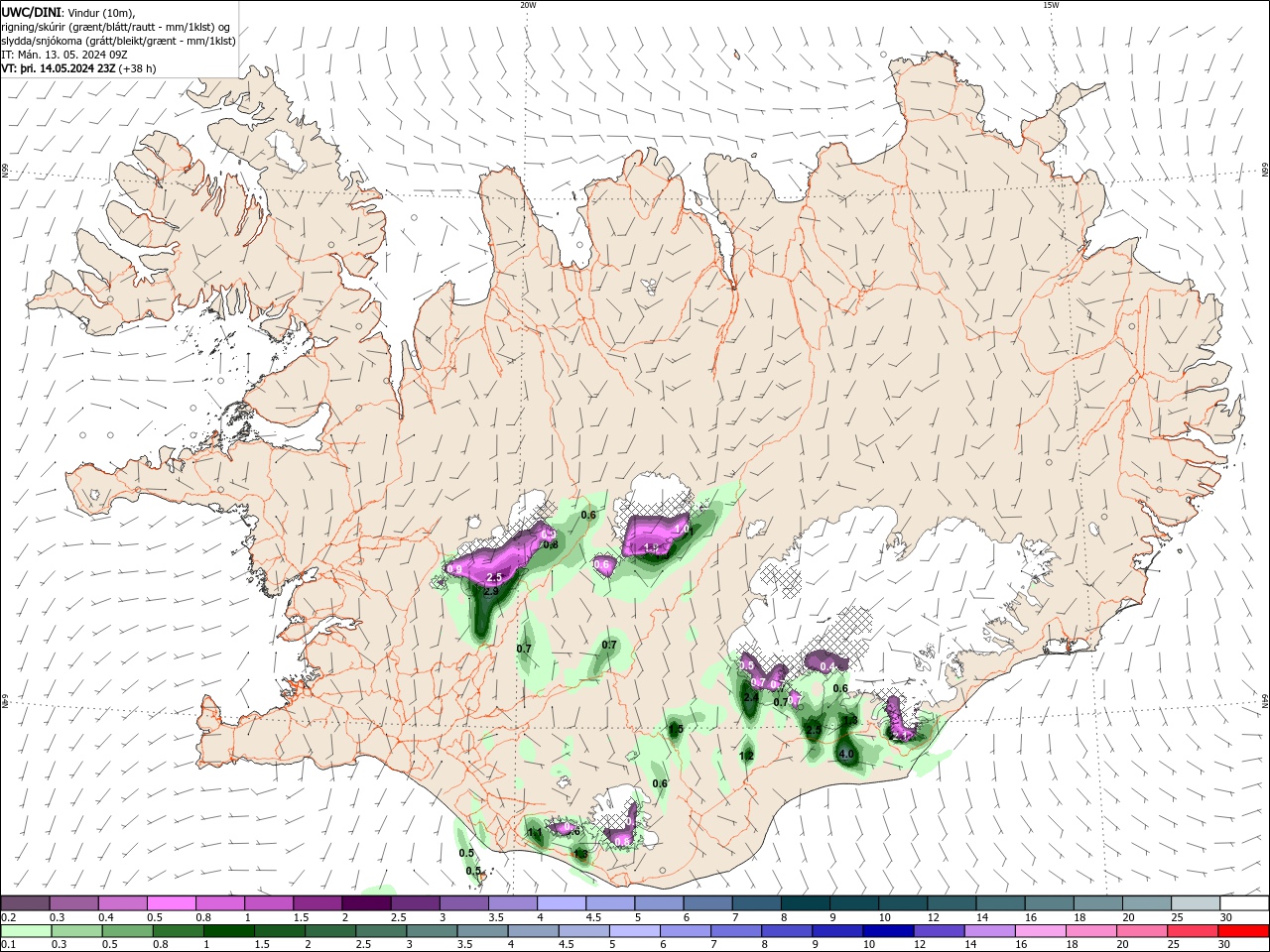Select the lower legend swatch between 20 and 25
Viewport: 1270px width, 952px height.
click(1141, 931)
